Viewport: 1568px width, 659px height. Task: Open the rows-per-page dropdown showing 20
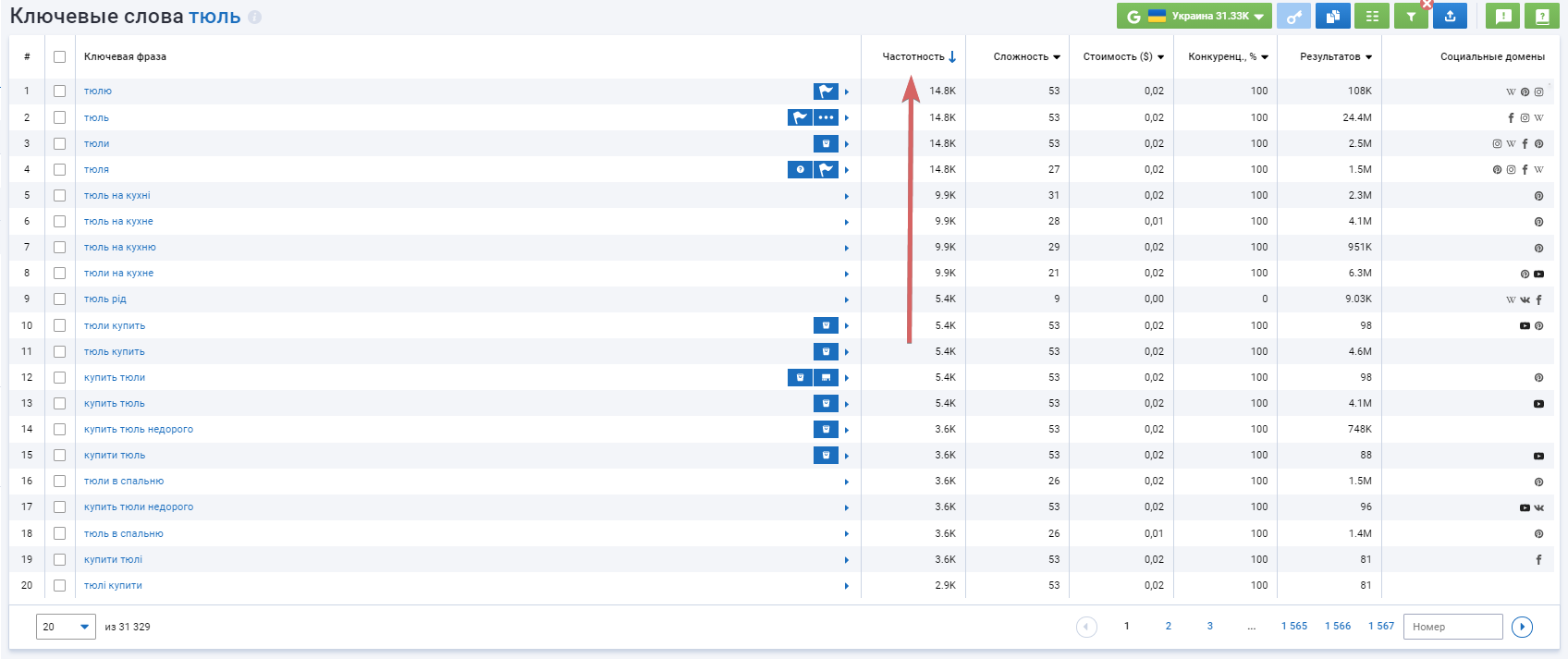click(x=66, y=627)
